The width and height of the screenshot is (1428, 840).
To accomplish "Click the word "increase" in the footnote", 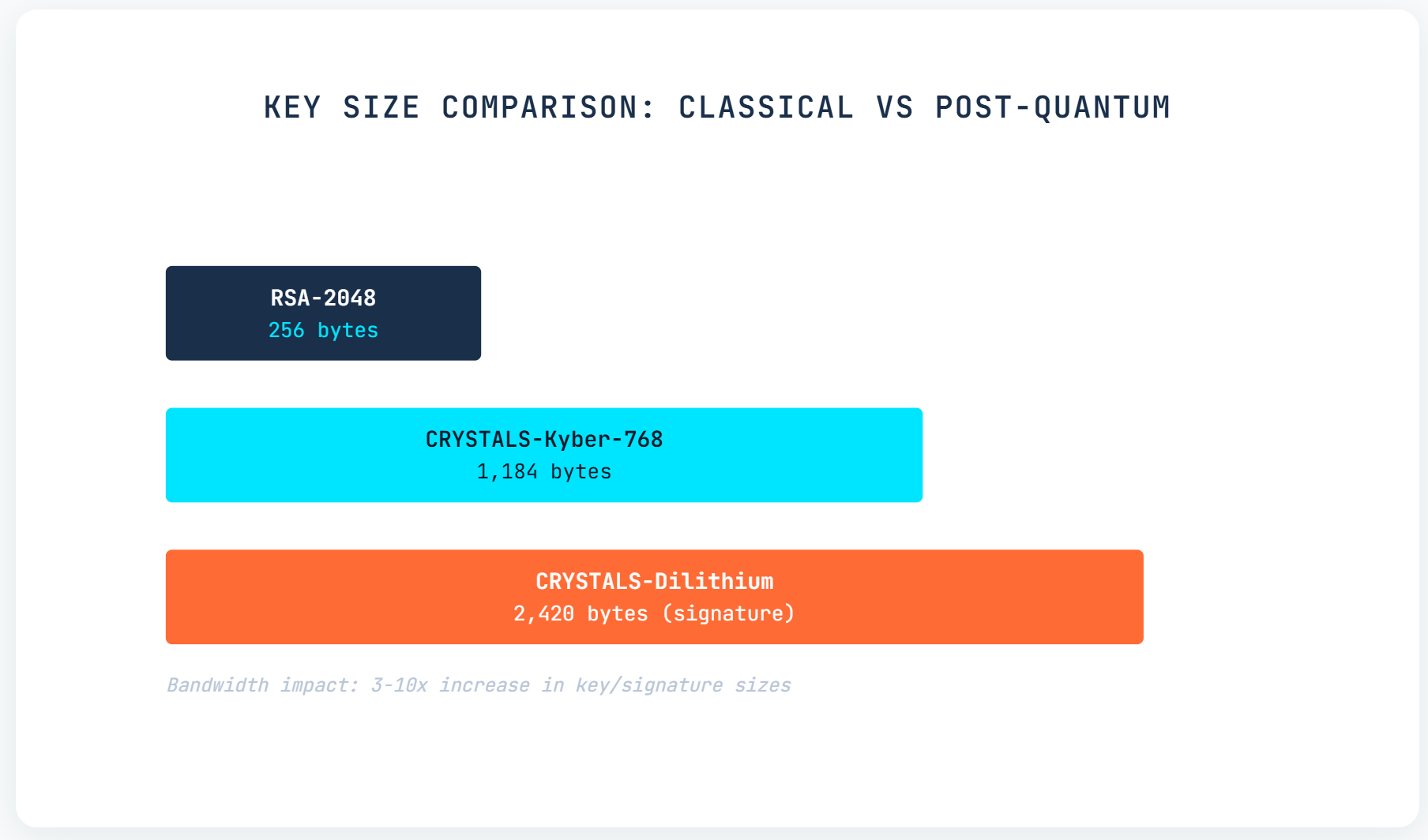I will click(484, 685).
